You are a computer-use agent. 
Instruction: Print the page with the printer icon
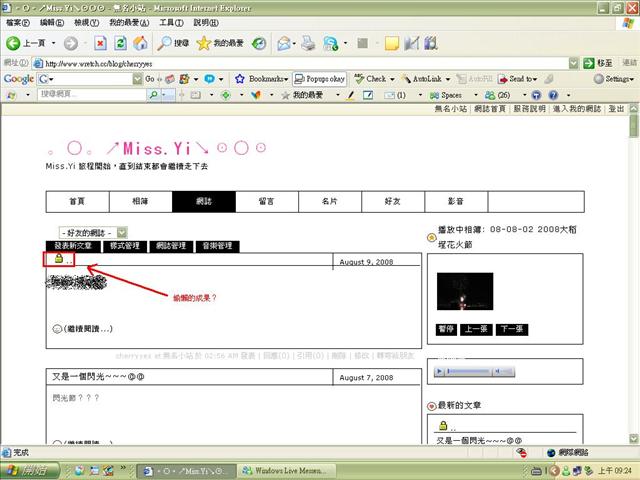[309, 43]
